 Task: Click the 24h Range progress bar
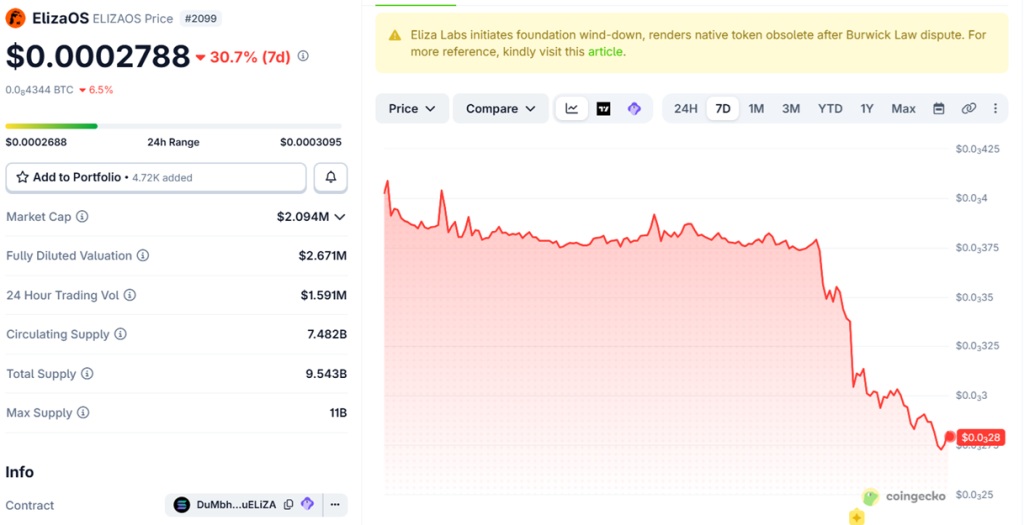point(173,126)
